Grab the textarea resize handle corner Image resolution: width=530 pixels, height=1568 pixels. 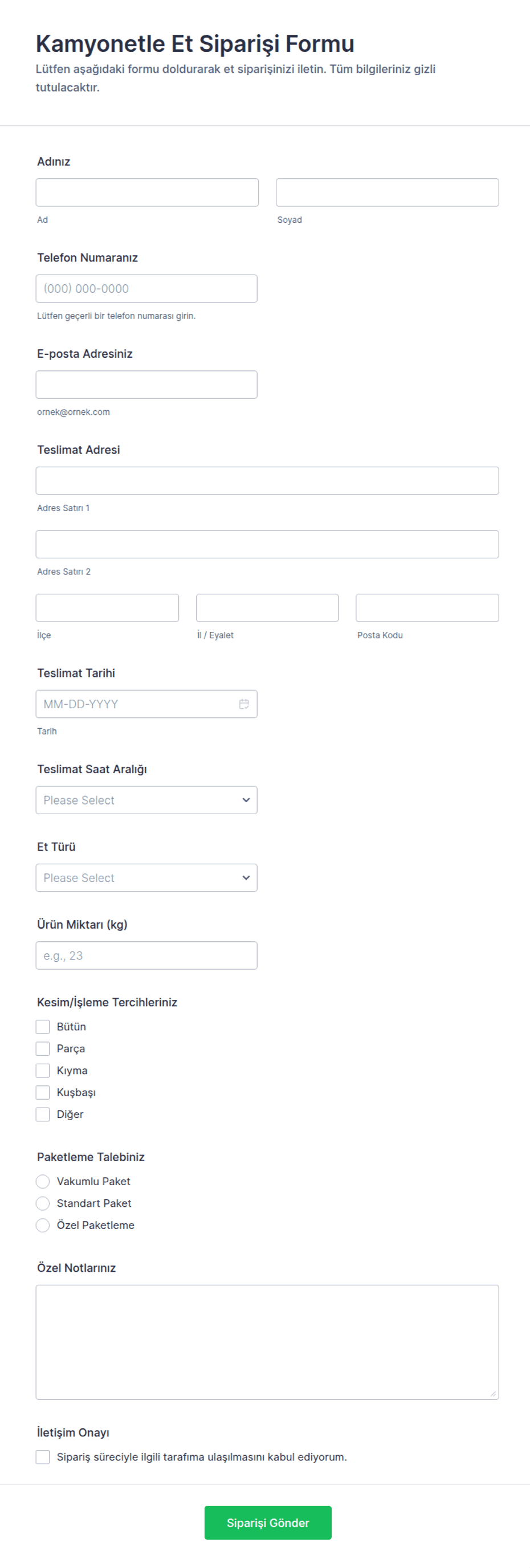click(493, 1394)
